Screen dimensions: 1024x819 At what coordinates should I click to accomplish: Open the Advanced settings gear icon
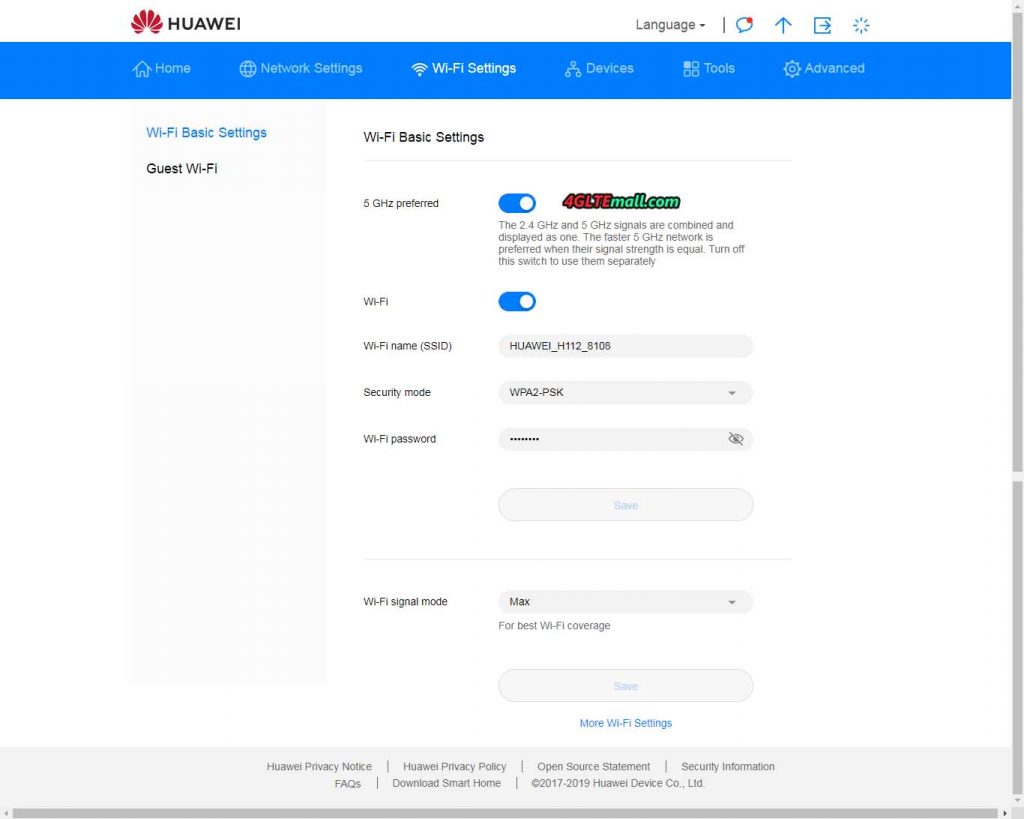point(792,69)
